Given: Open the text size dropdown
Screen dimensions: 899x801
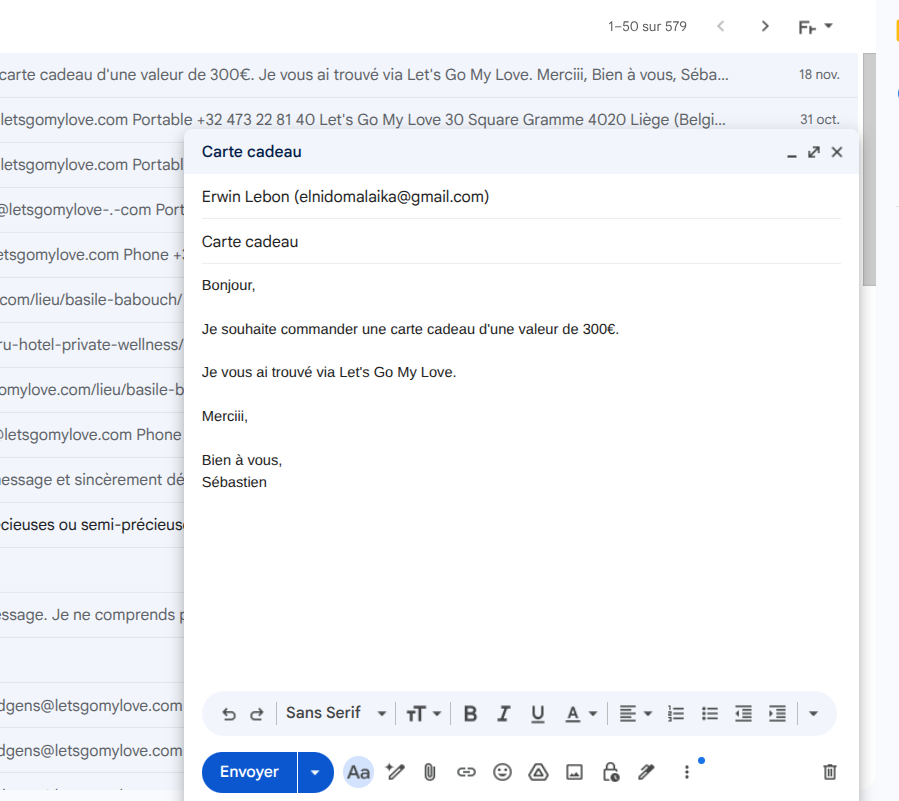Looking at the screenshot, I should (424, 714).
